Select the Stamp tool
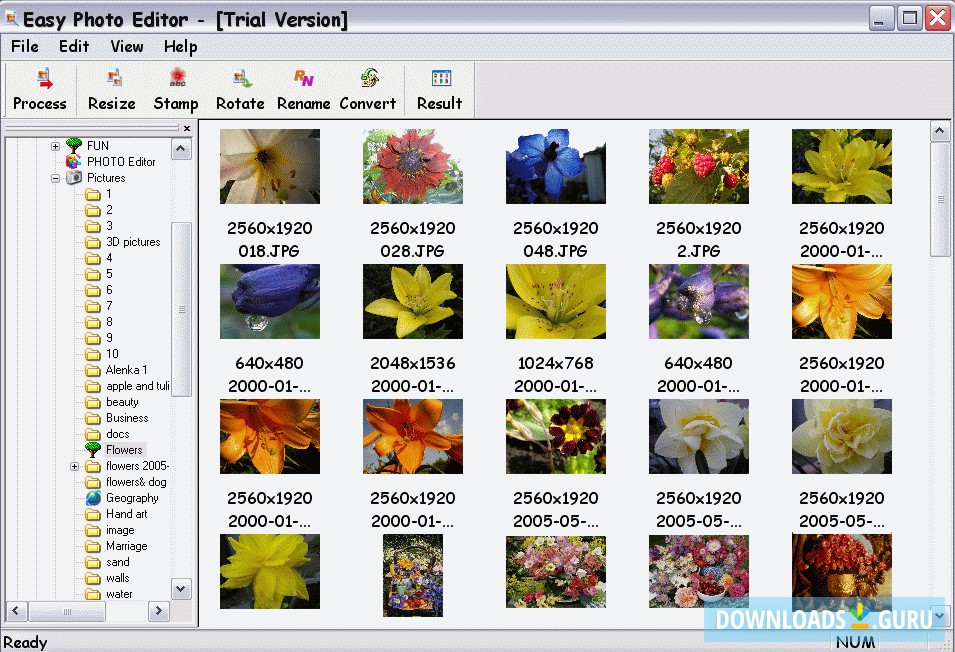This screenshot has width=955, height=652. click(176, 90)
